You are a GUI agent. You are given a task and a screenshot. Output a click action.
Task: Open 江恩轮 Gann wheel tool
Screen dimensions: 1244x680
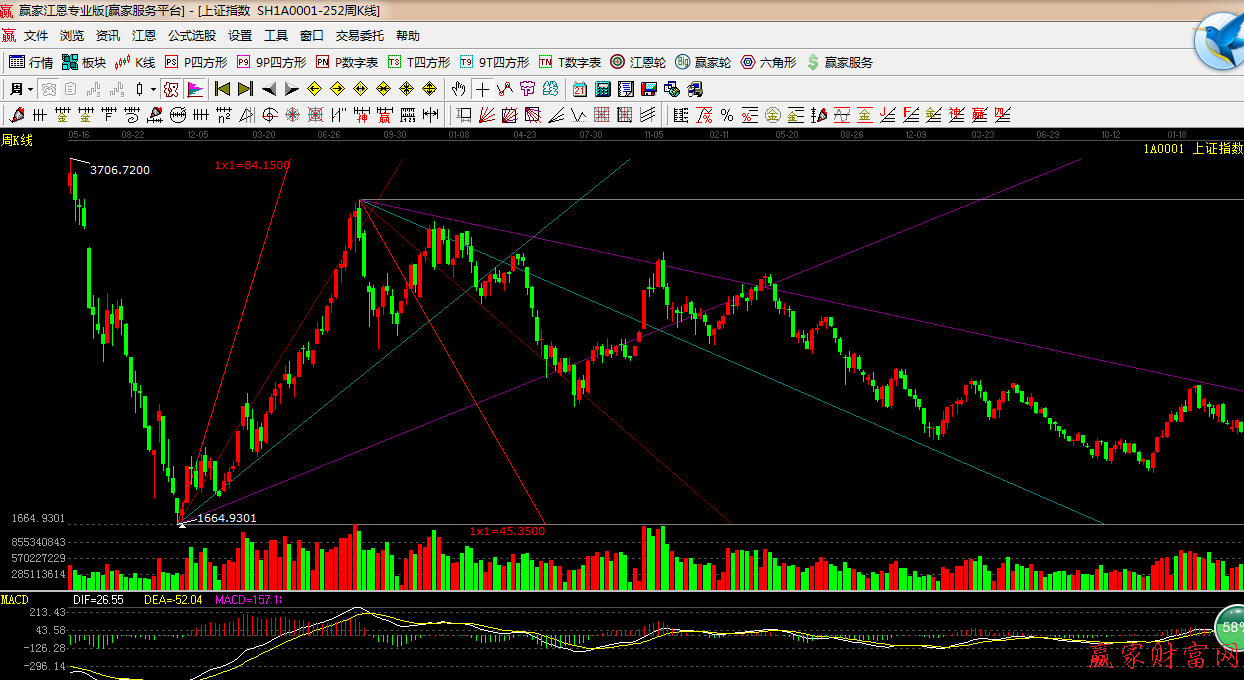coord(639,62)
